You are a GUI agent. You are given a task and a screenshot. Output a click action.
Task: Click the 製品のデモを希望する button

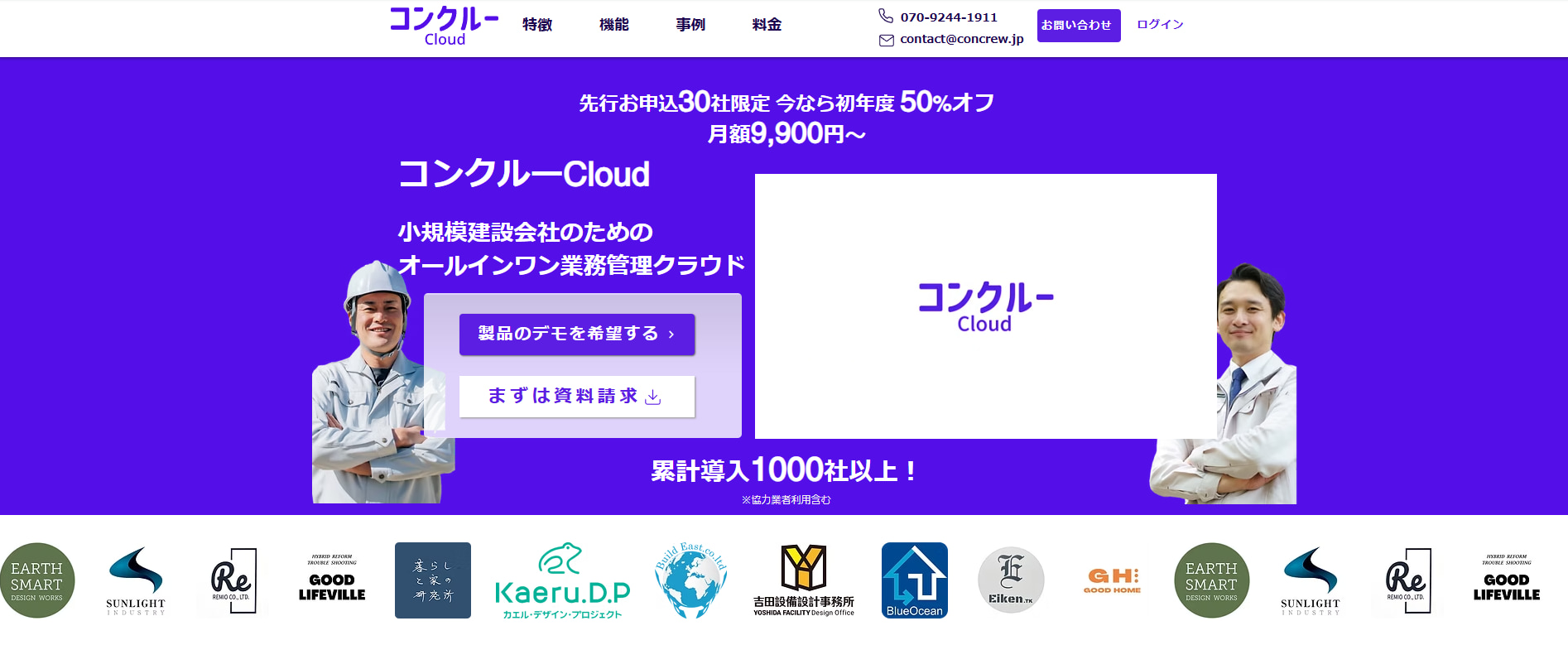(x=576, y=335)
